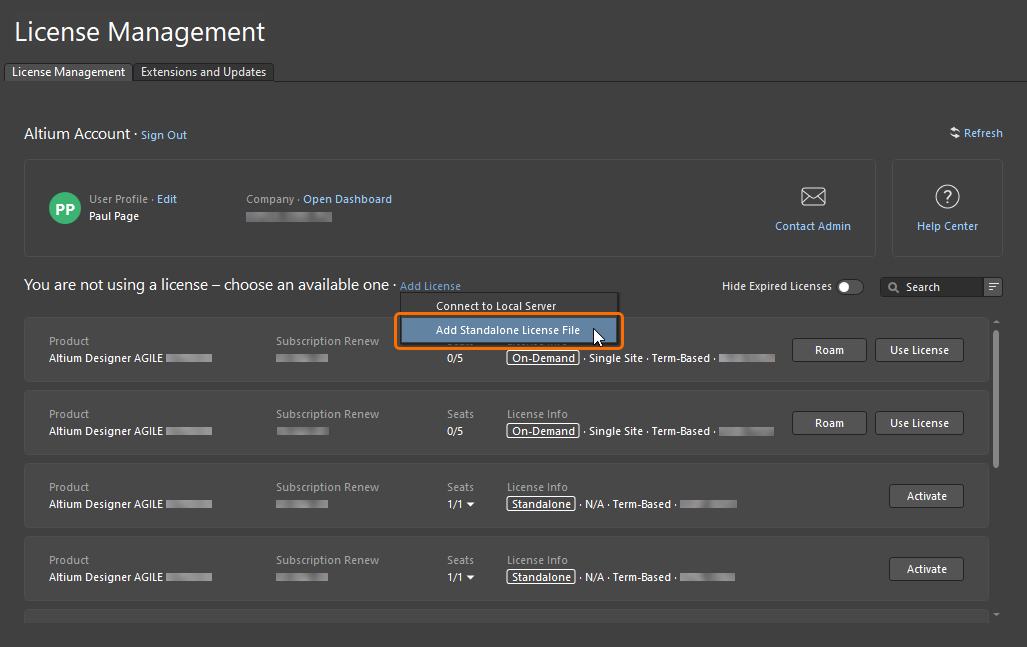Open the search filter options icon
1027x647 pixels.
(x=993, y=287)
